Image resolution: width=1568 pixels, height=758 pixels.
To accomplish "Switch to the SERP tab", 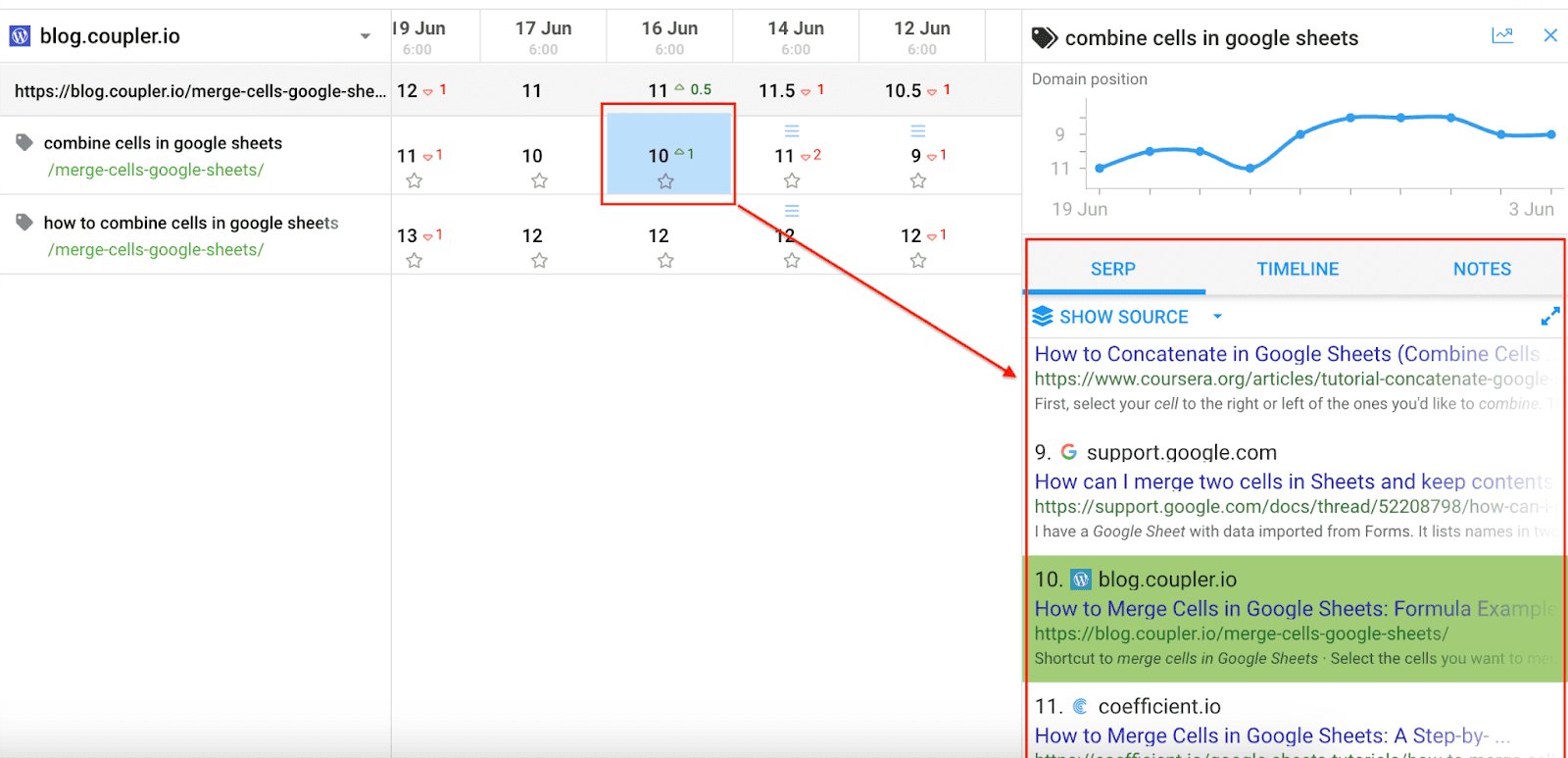I will click(x=1113, y=269).
